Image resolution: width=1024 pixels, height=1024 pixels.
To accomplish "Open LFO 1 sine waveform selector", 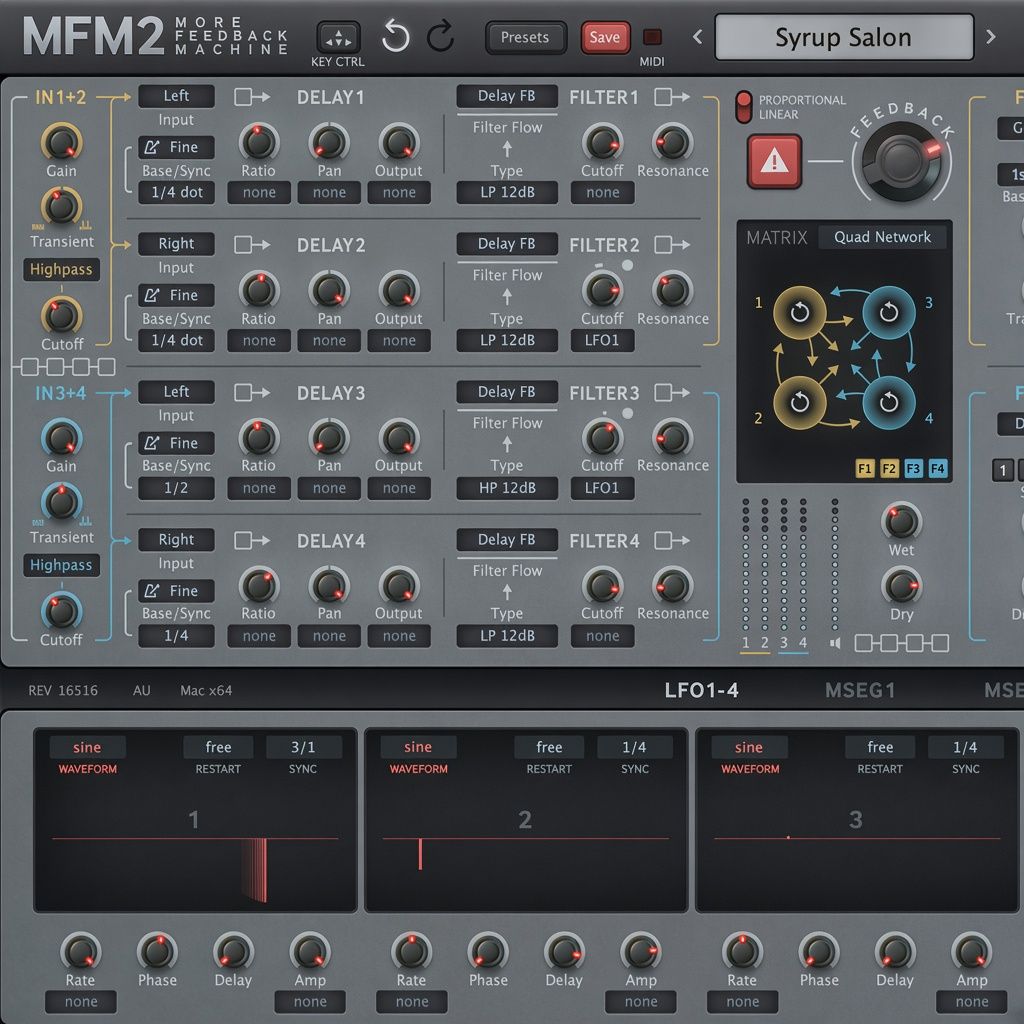I will click(x=87, y=747).
